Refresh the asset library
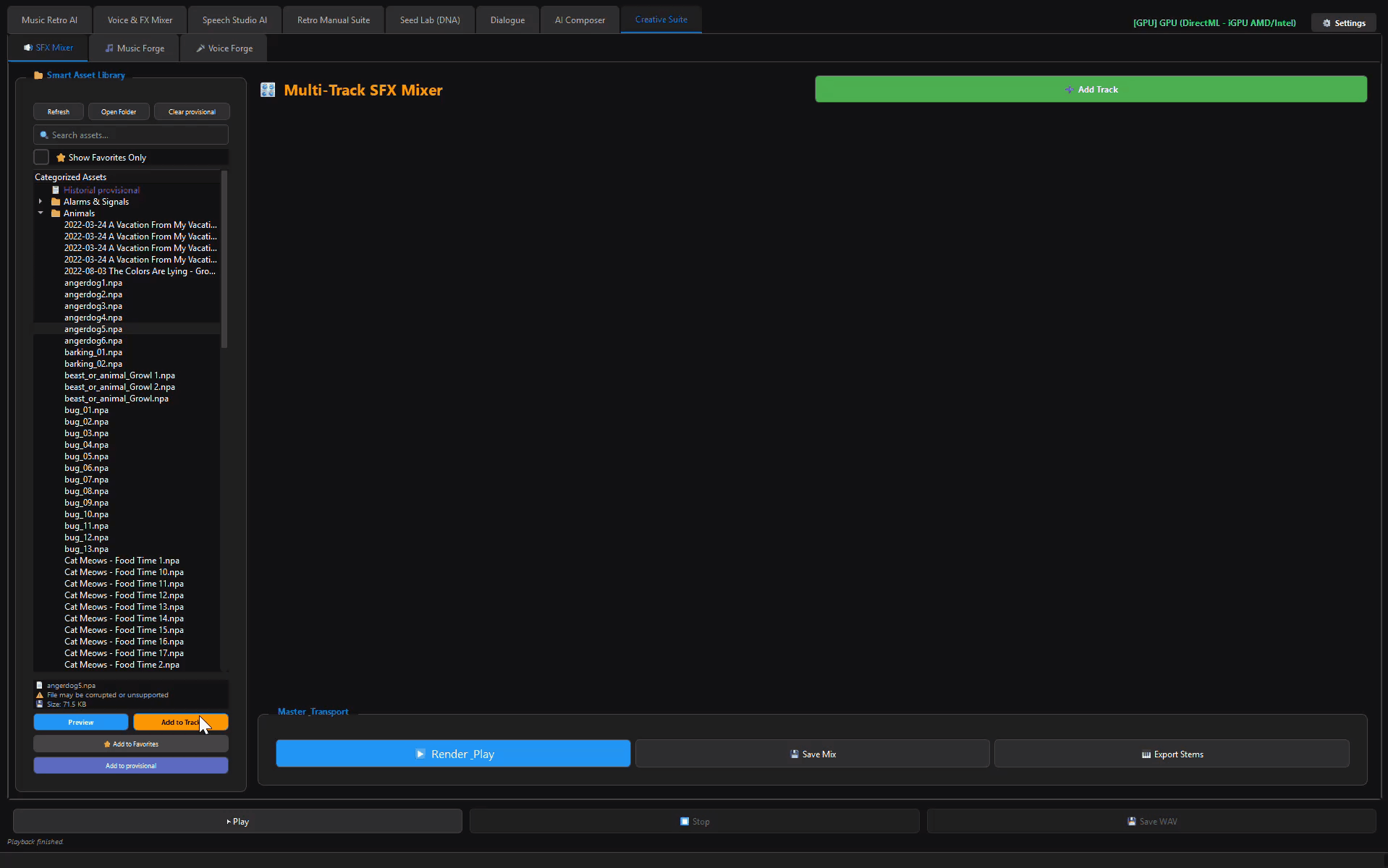This screenshot has width=1388, height=868. click(59, 111)
